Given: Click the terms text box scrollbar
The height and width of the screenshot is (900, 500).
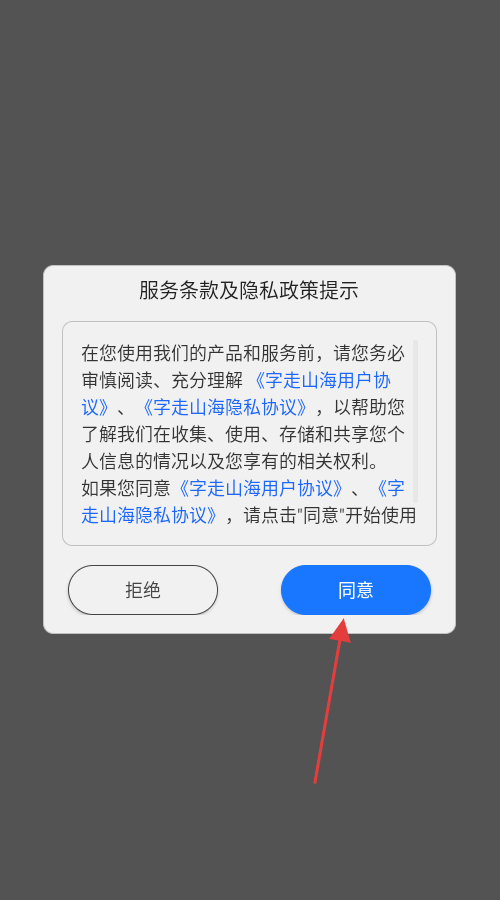Looking at the screenshot, I should click(x=416, y=421).
